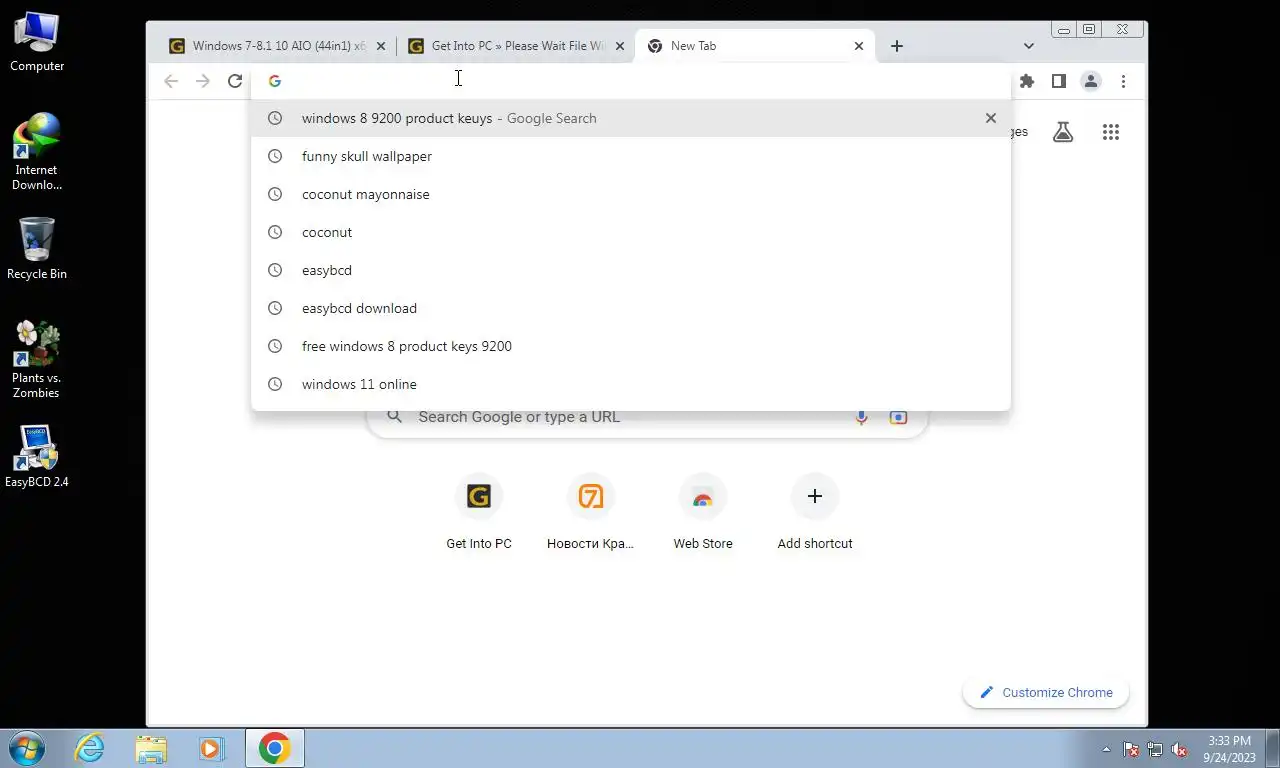
Task: Open the Google apps grid
Action: click(1110, 132)
